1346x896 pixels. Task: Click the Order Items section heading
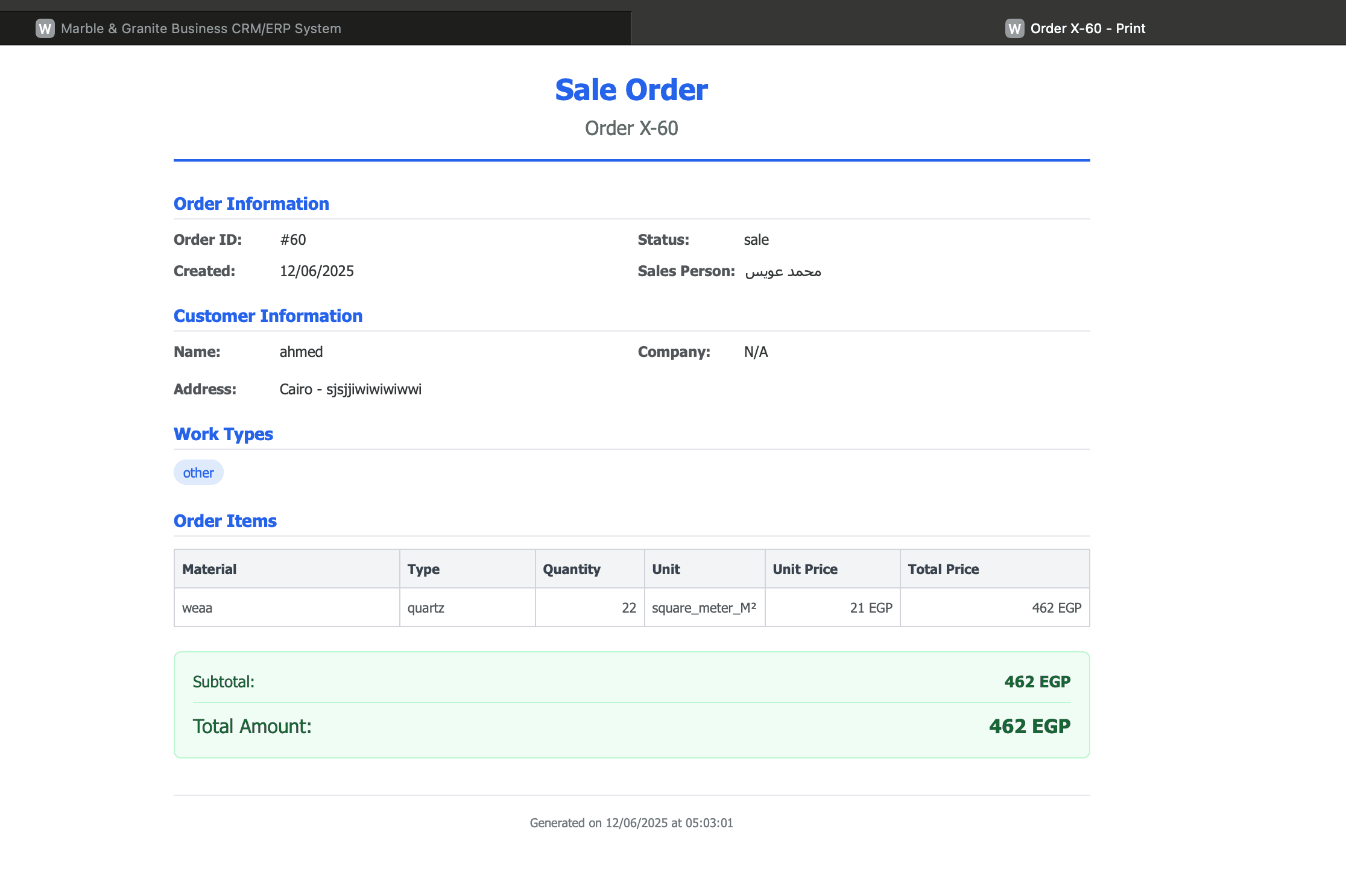coord(225,521)
